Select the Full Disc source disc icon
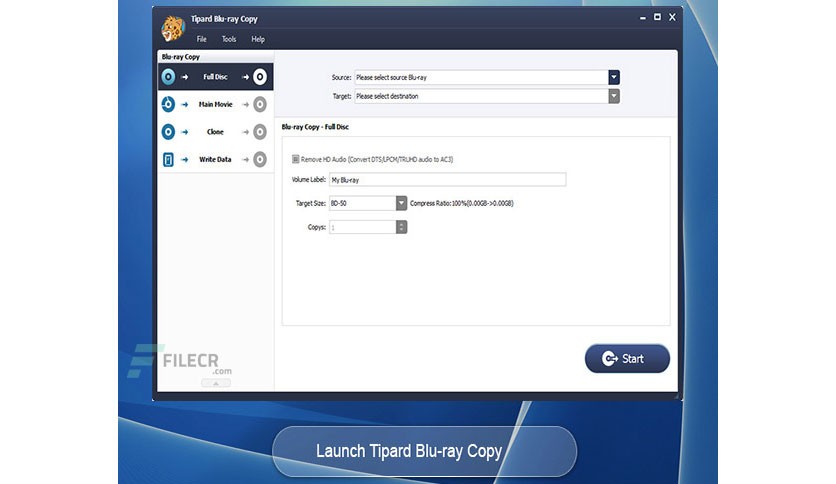 168,77
